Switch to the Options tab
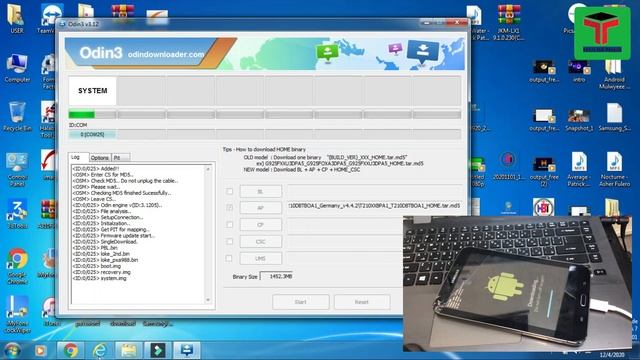640x360 pixels. click(100, 158)
